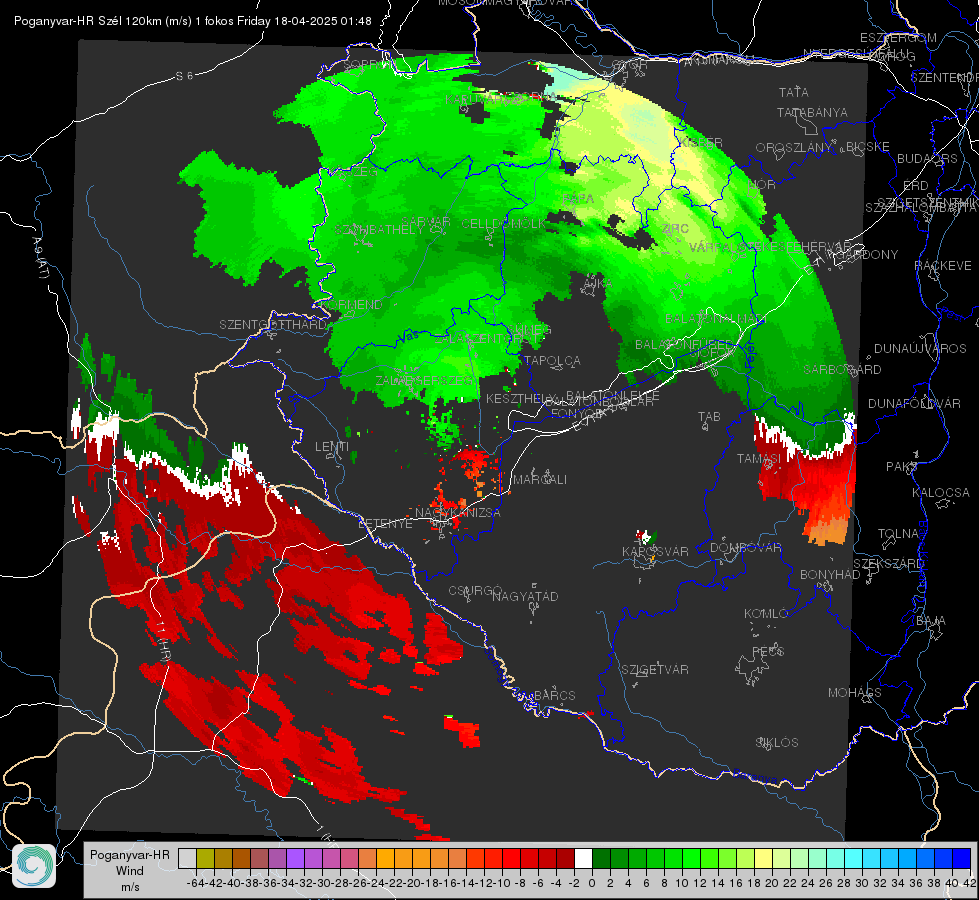Screen dimensions: 979x900
Task: Click the RACKEVE city label
Action: click(x=943, y=265)
